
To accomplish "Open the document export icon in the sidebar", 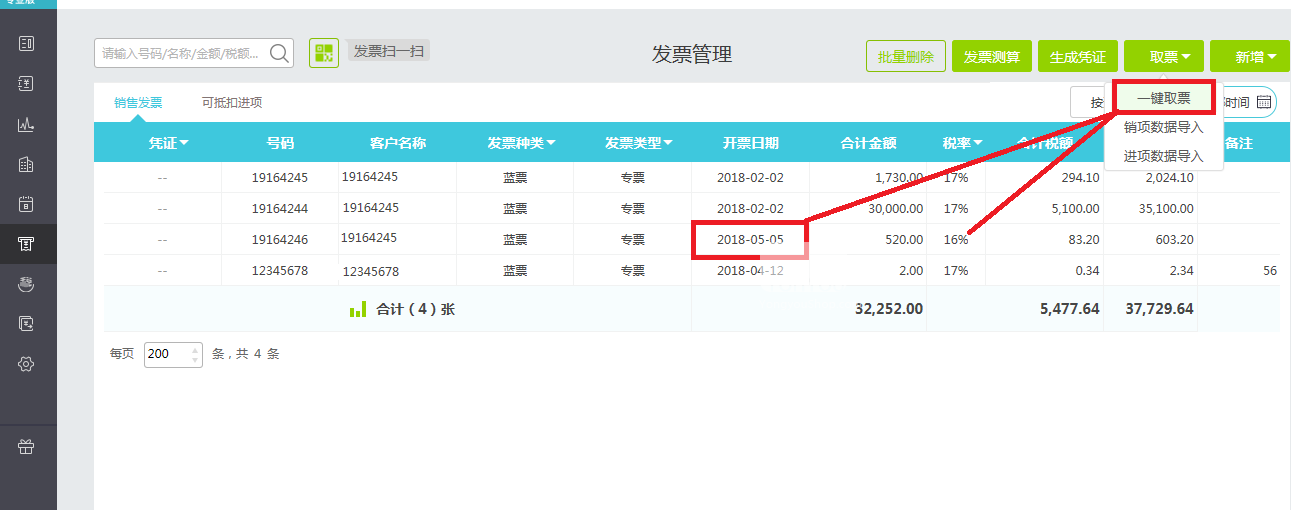I will (x=27, y=324).
